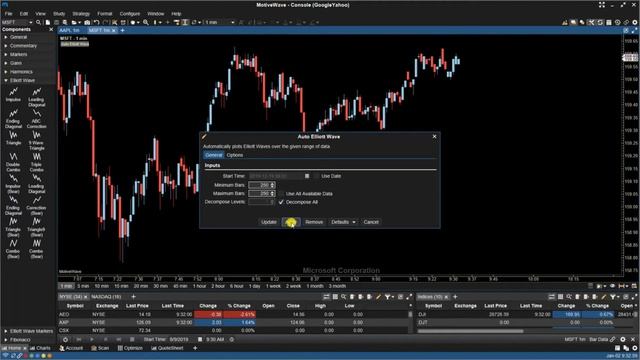Click the filter funnel in Indices panel toolbar
The image size is (640, 360).
point(613,297)
